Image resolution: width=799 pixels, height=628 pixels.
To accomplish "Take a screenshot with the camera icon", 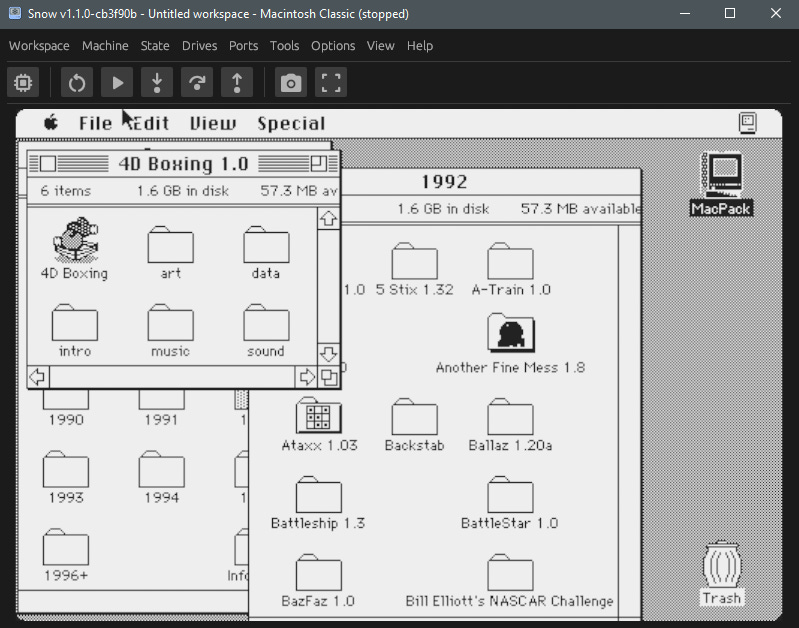I will tap(291, 83).
